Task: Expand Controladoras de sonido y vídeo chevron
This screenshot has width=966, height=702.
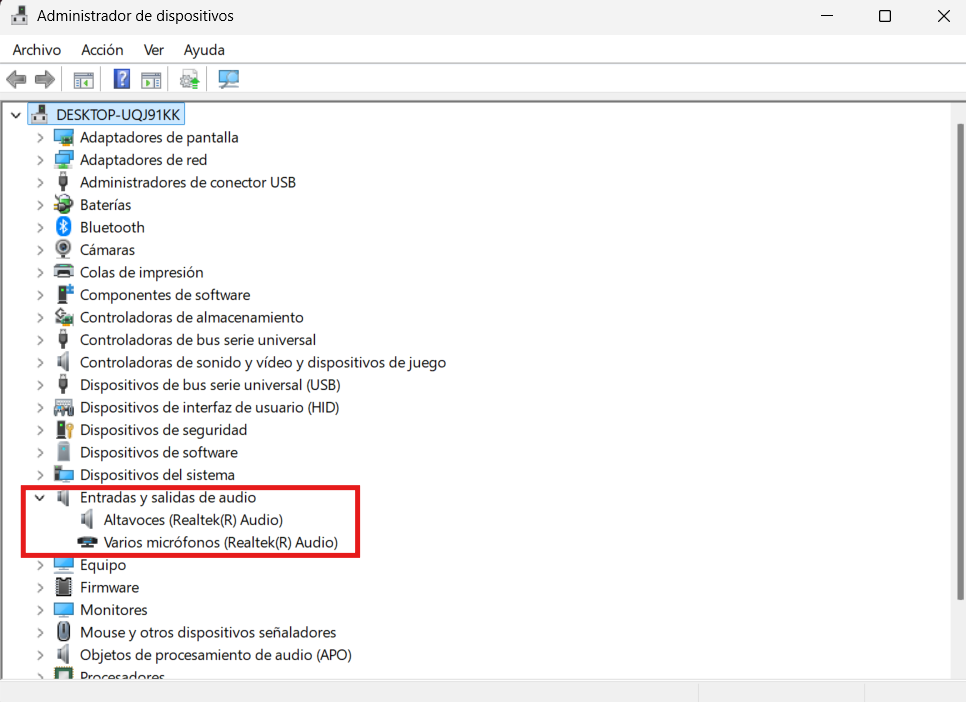Action: click(x=40, y=362)
